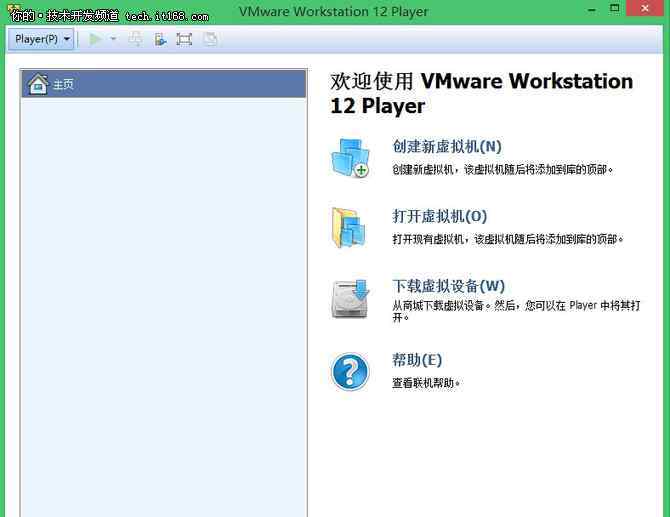Maximize the VMware Player window
670x517 pixels.
[x=614, y=9]
